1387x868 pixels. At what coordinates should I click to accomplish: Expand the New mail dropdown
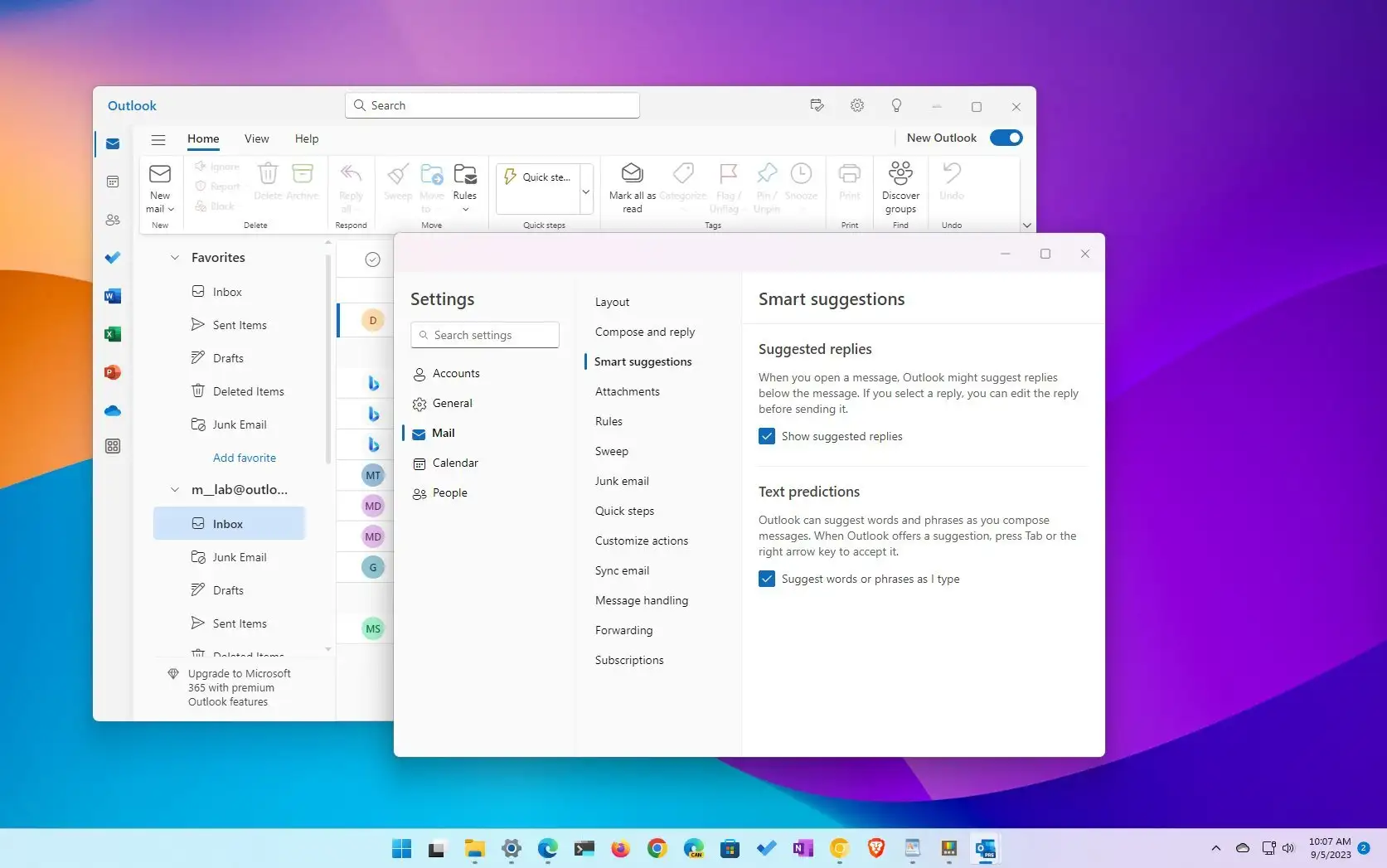pyautogui.click(x=171, y=209)
